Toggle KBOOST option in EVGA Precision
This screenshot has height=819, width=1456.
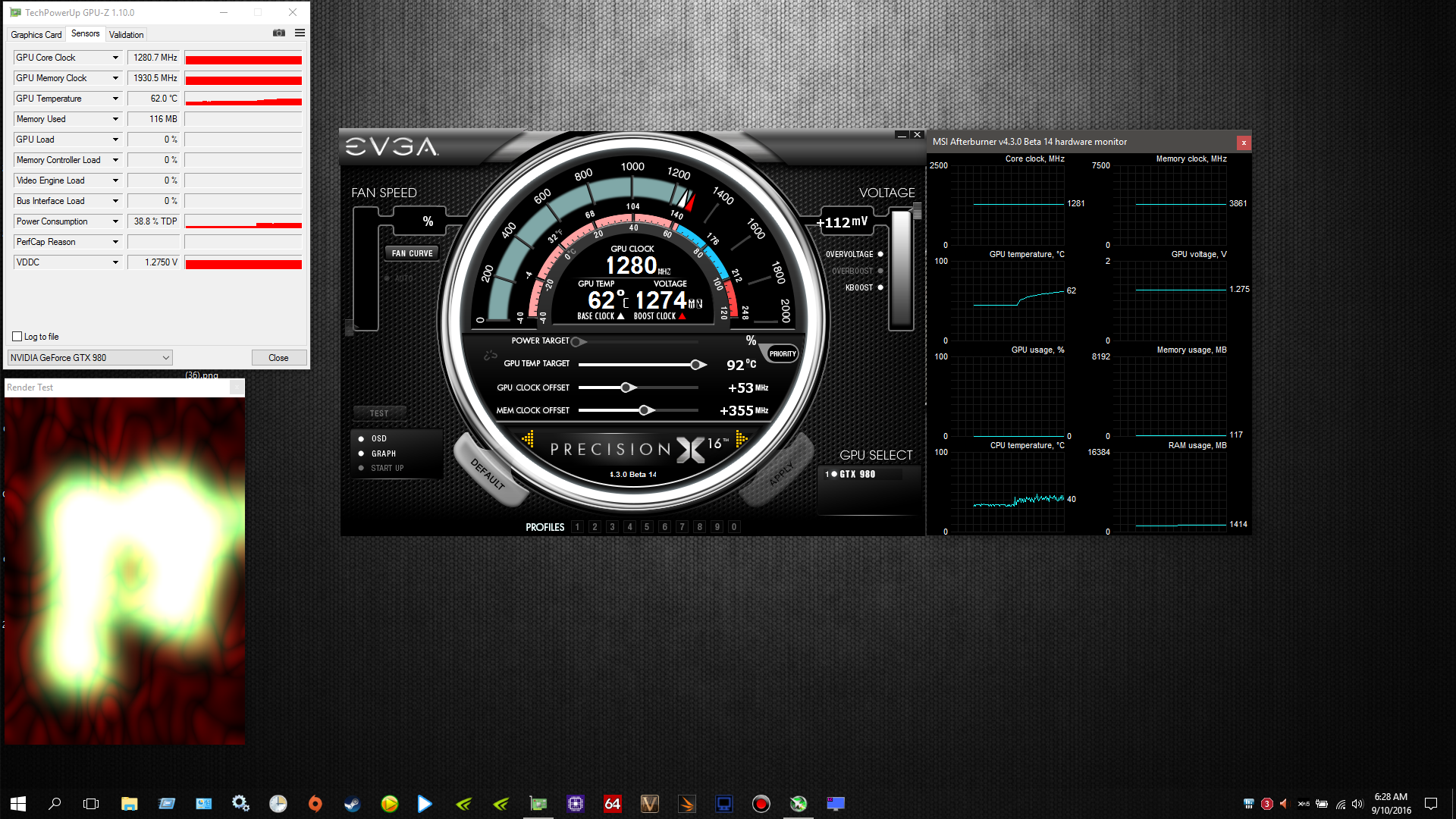(x=880, y=287)
